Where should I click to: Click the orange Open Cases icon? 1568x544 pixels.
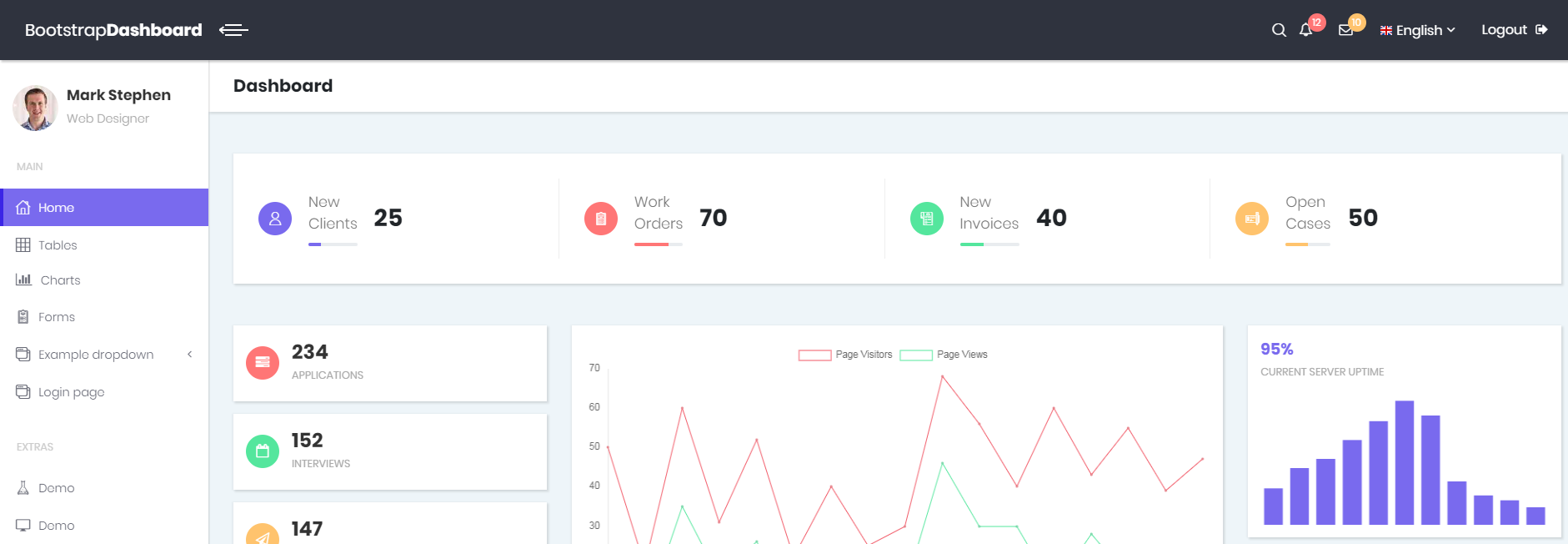(x=1252, y=219)
